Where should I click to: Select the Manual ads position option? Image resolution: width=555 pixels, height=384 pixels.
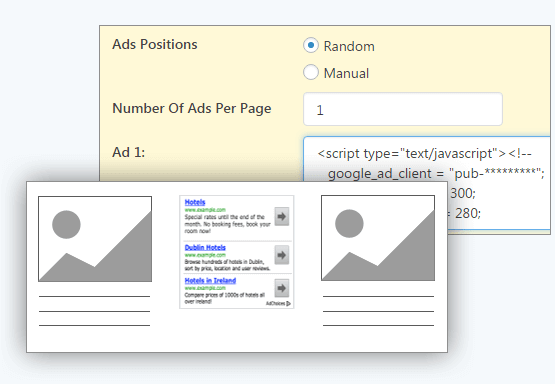pos(311,72)
